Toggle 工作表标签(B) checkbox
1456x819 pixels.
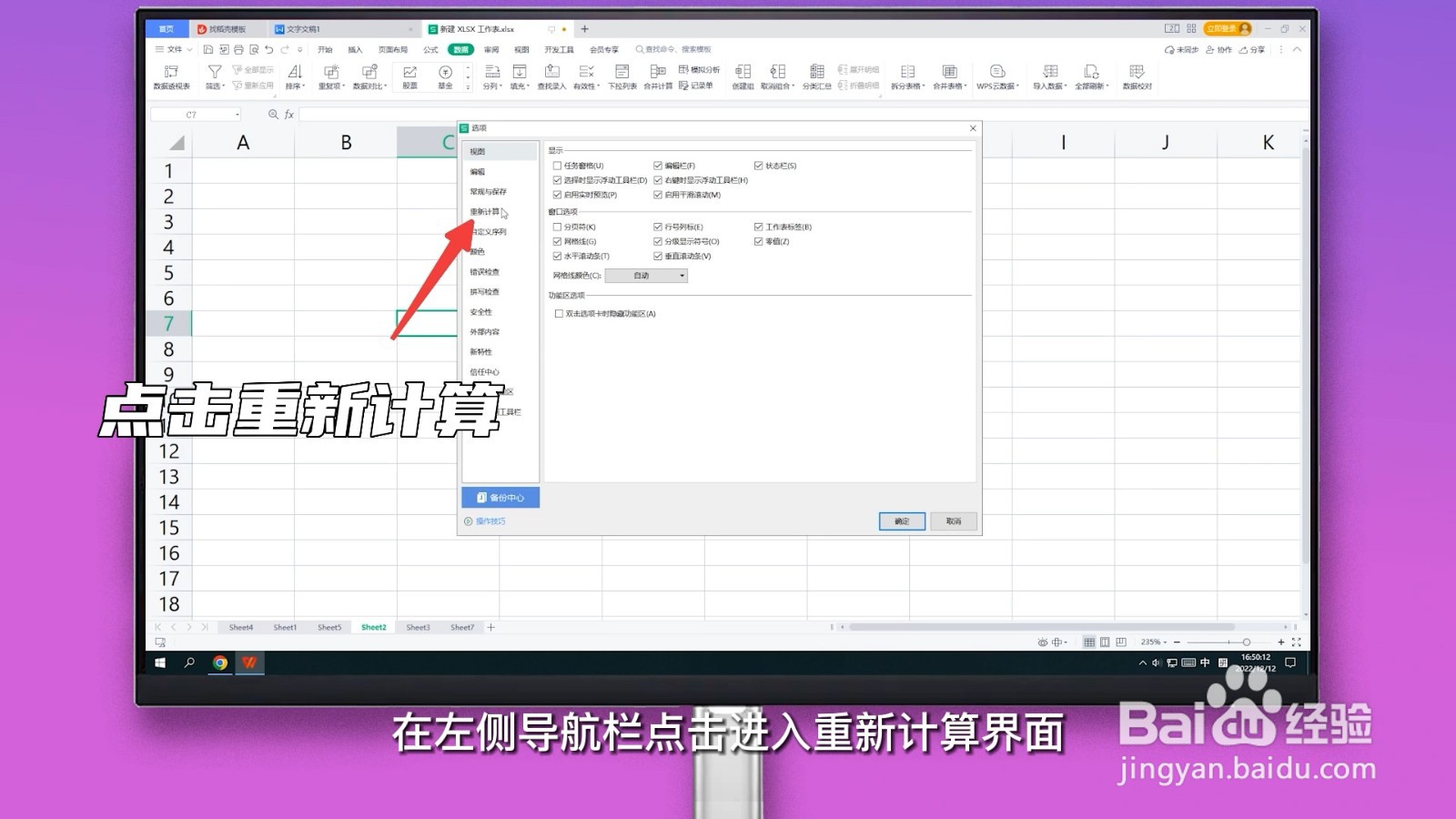point(758,227)
